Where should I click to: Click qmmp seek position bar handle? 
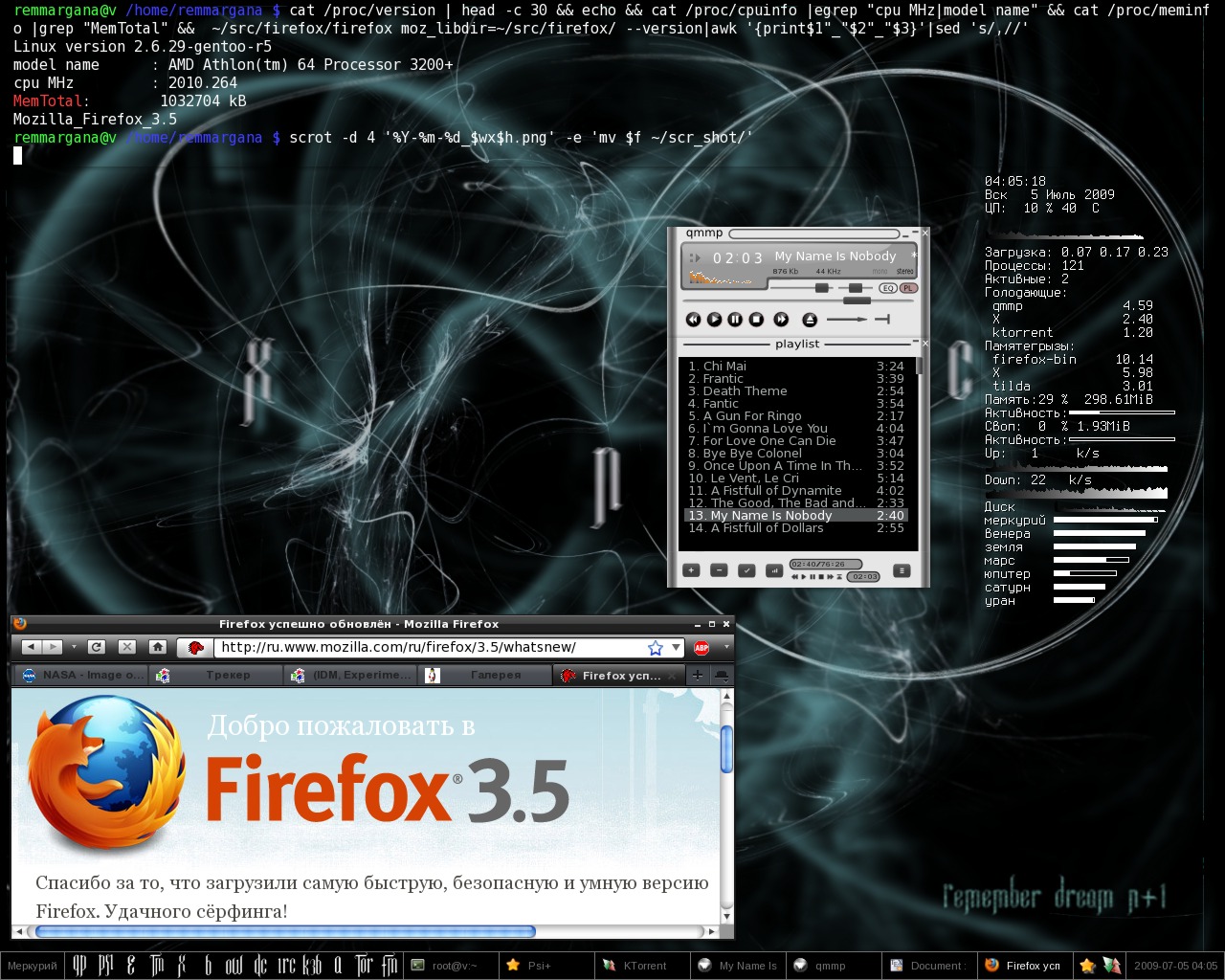pos(857,301)
